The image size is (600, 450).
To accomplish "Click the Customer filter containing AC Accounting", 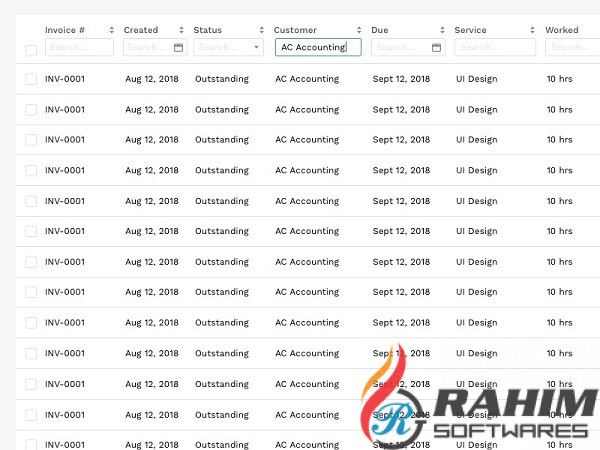I will coord(318,47).
